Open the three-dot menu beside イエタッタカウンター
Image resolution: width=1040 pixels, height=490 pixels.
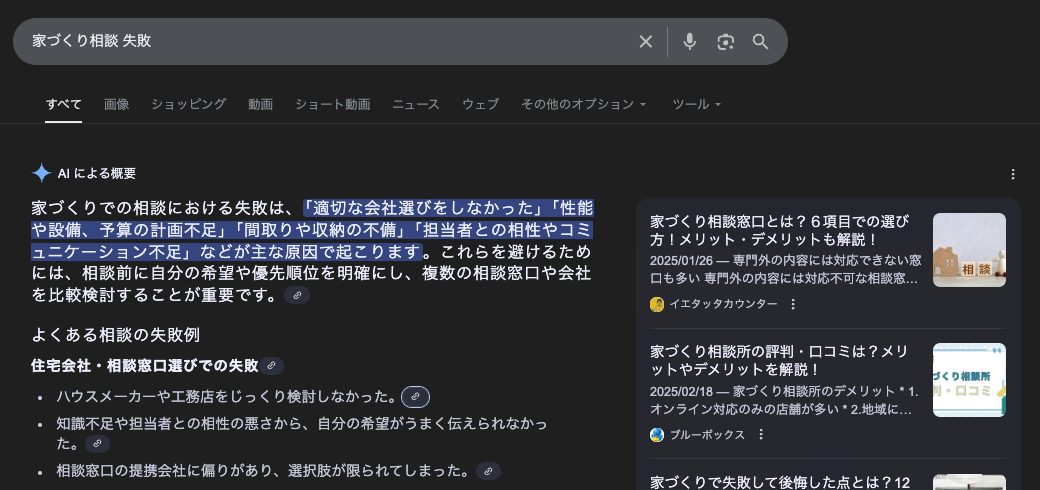pos(793,304)
